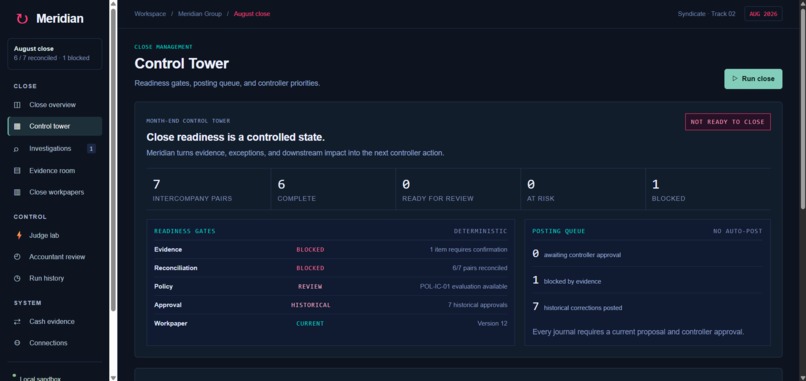Click the Run close button
Image resolution: width=806 pixels, height=381 pixels.
pyautogui.click(x=753, y=79)
